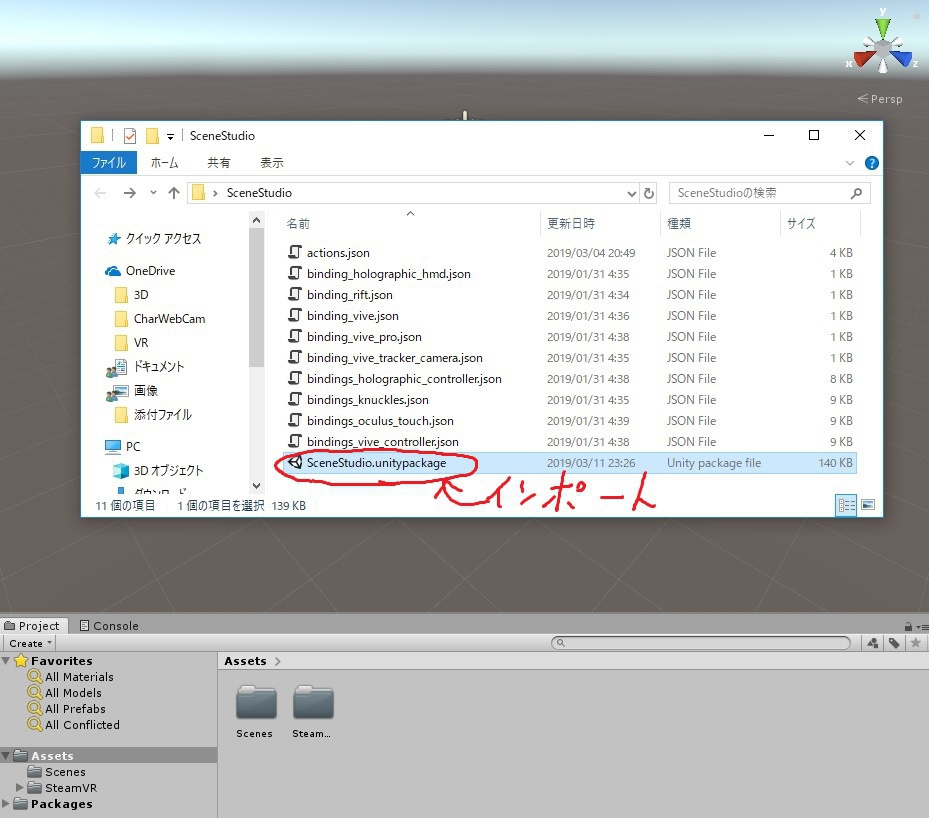Switch to large icons view layout
Image resolution: width=929 pixels, height=818 pixels.
click(x=868, y=505)
